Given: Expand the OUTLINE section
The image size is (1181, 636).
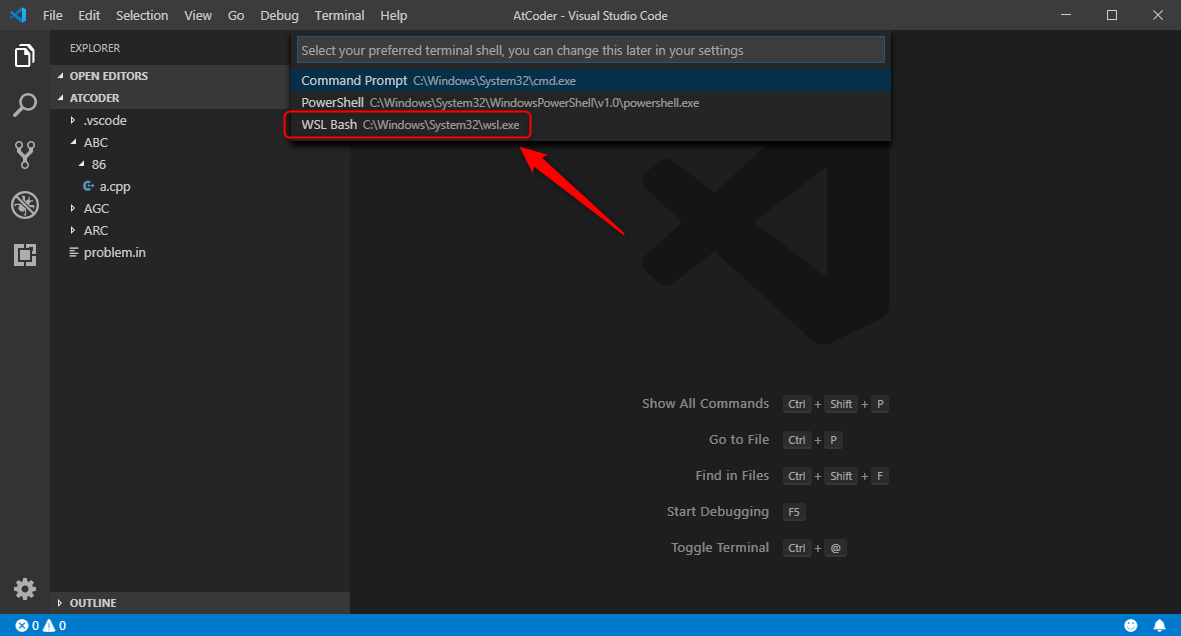Looking at the screenshot, I should pyautogui.click(x=60, y=603).
